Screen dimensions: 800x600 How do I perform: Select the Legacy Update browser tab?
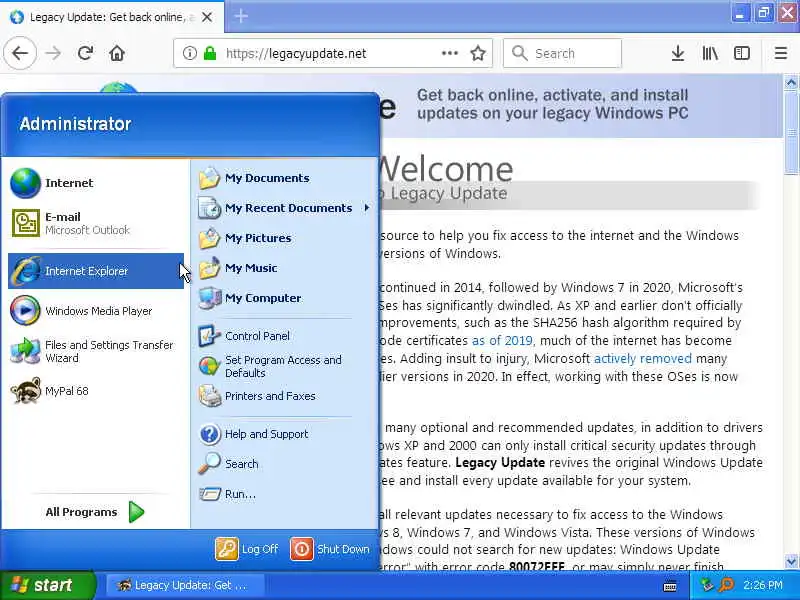(x=112, y=17)
